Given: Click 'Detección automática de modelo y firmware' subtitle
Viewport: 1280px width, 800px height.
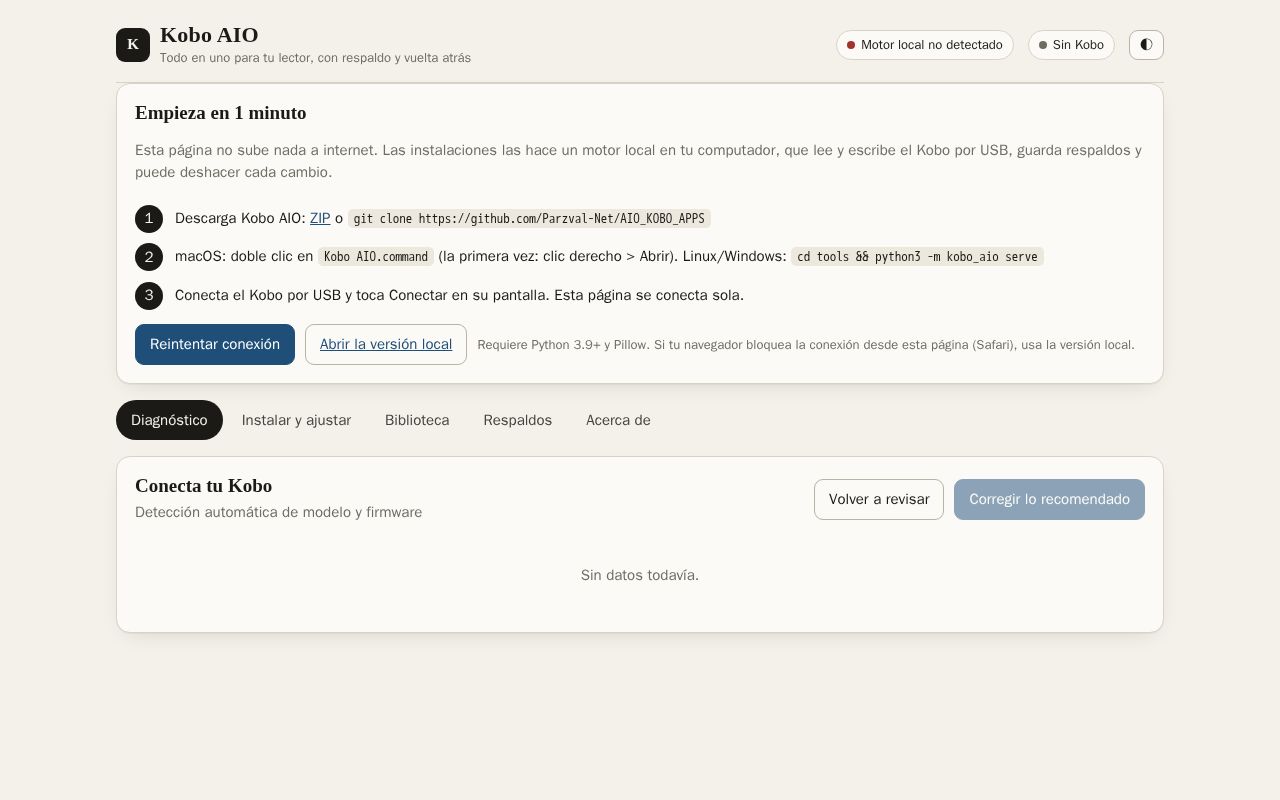Looking at the screenshot, I should pos(278,512).
